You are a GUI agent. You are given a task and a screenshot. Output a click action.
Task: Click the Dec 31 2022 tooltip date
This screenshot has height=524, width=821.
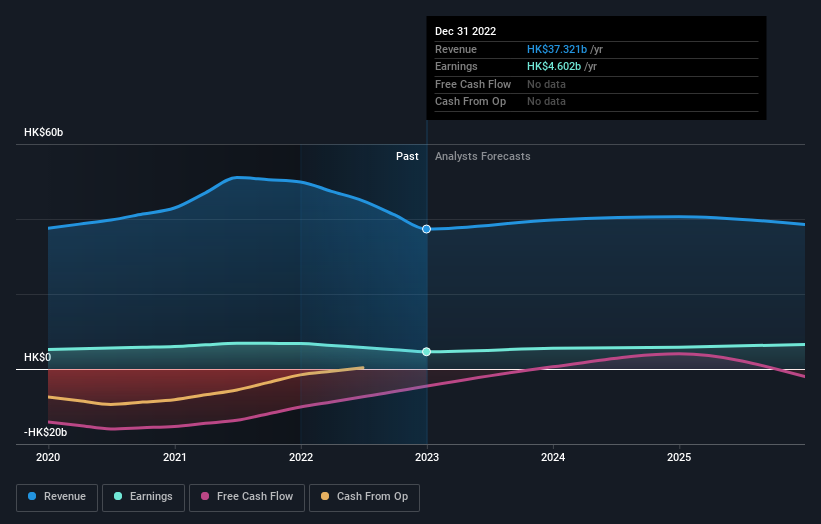pos(465,31)
